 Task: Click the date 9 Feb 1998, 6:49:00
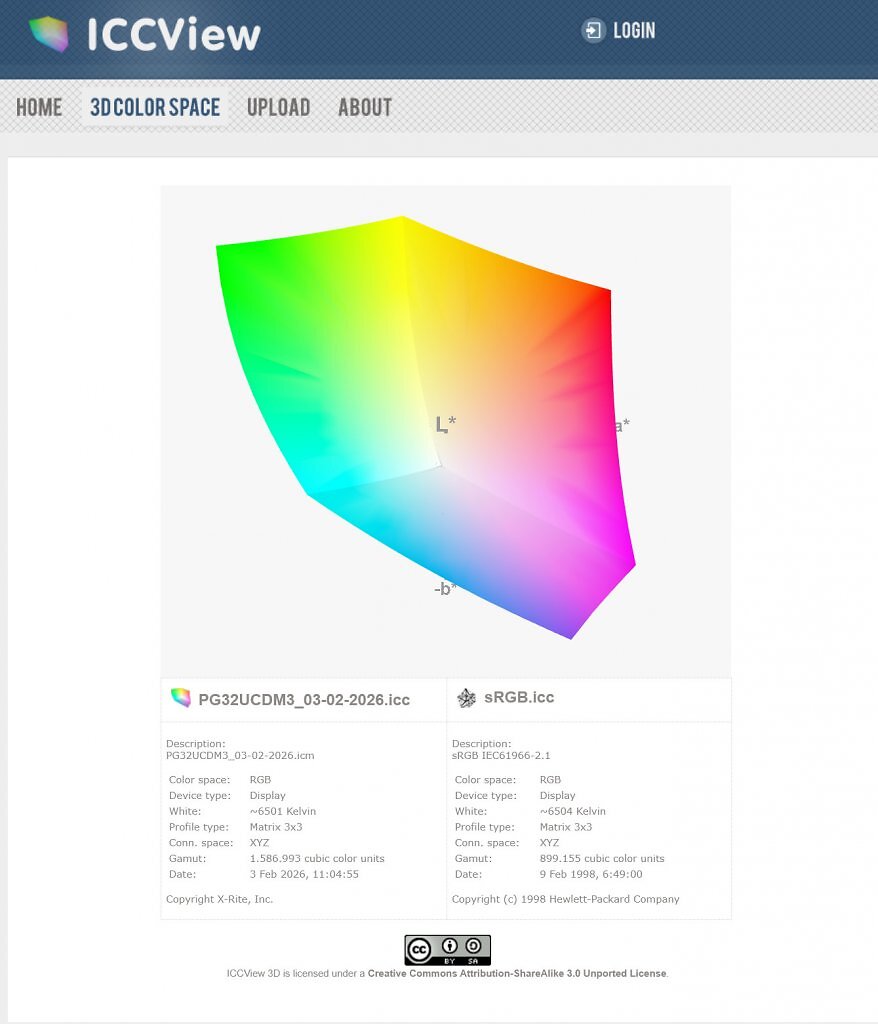[x=591, y=874]
